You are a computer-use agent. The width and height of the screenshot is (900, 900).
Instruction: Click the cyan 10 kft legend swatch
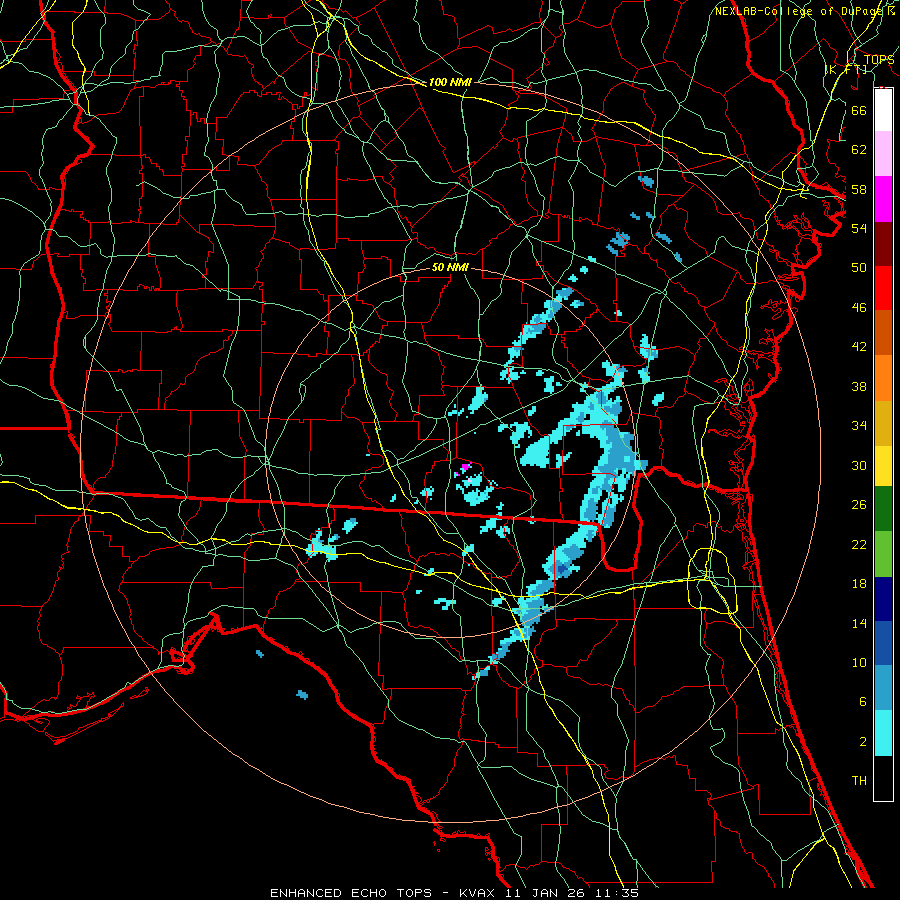[x=883, y=732]
